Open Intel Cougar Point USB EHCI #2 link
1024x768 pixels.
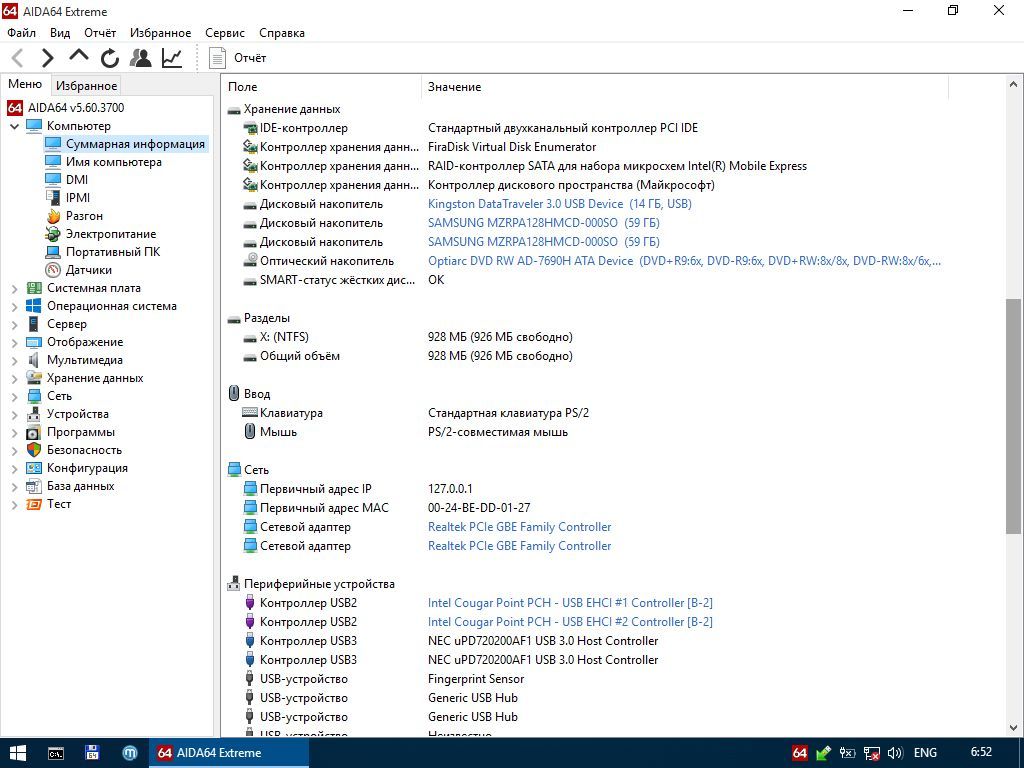point(570,622)
